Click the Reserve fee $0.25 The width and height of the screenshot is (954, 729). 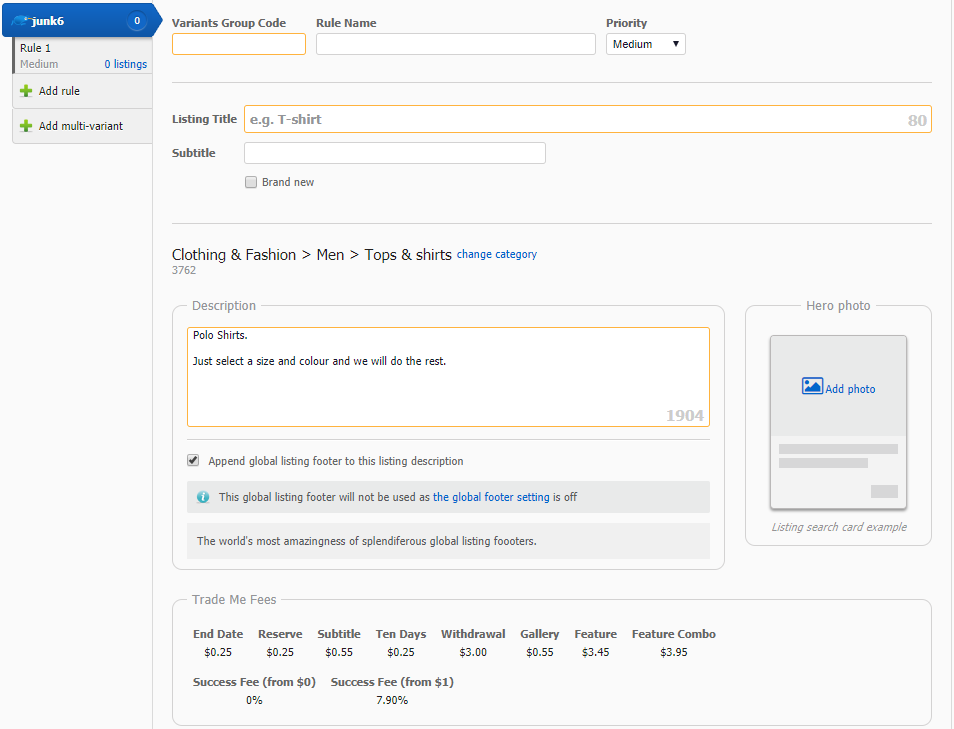280,652
